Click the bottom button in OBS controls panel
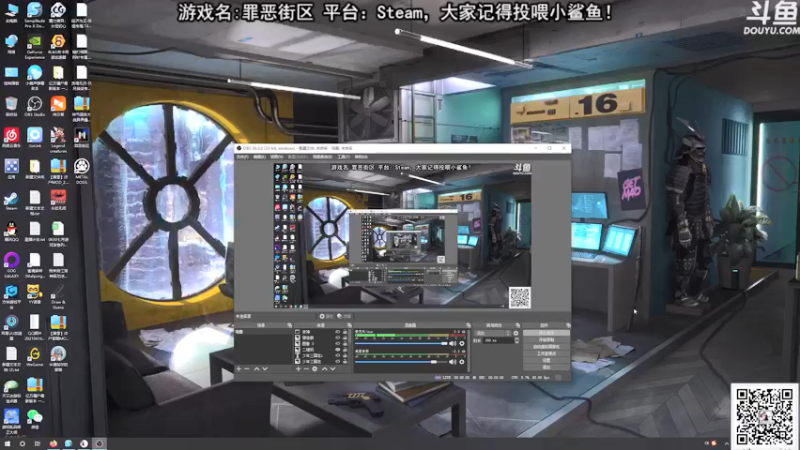The width and height of the screenshot is (800, 450). [x=546, y=367]
